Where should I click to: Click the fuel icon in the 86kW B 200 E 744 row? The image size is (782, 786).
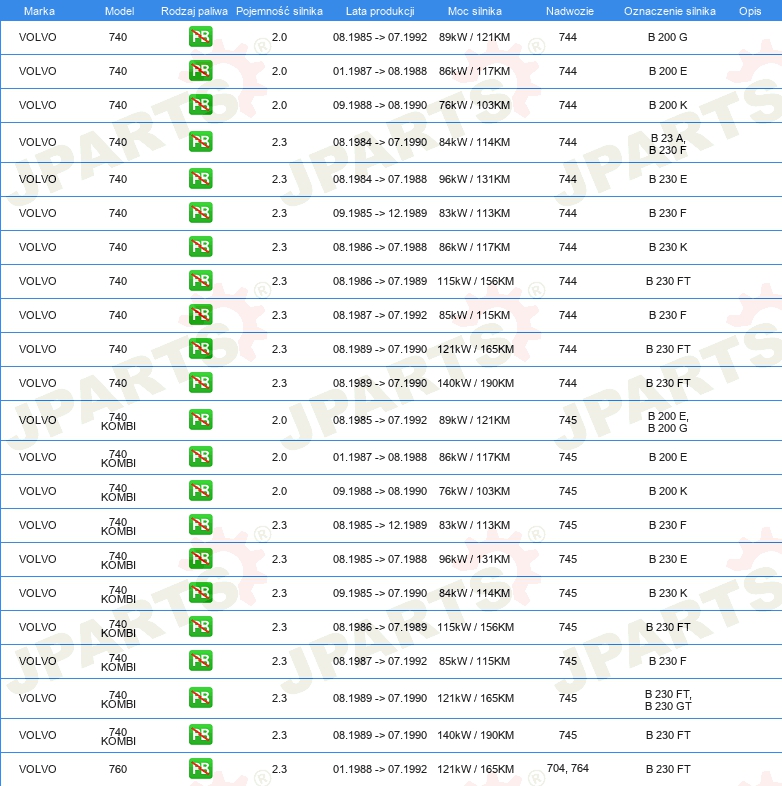[x=201, y=71]
